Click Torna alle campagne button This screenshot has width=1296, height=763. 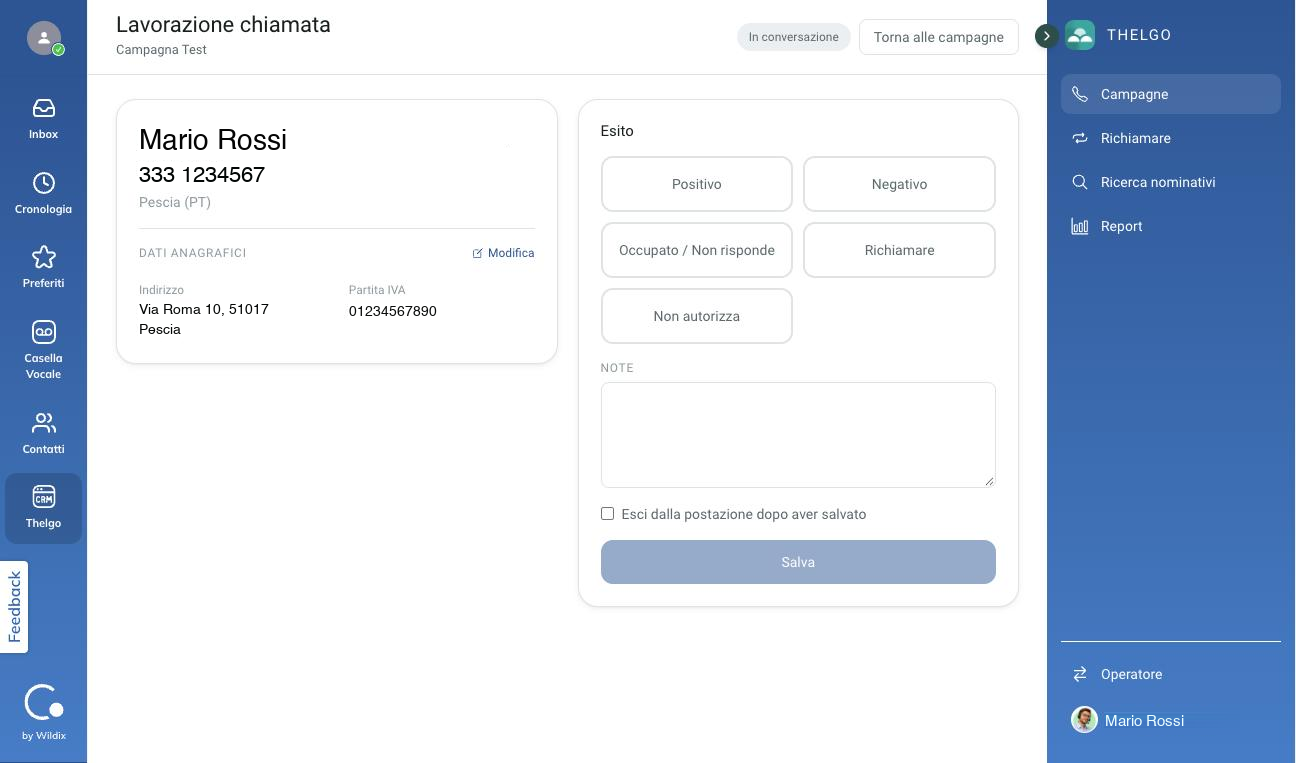[x=938, y=37]
